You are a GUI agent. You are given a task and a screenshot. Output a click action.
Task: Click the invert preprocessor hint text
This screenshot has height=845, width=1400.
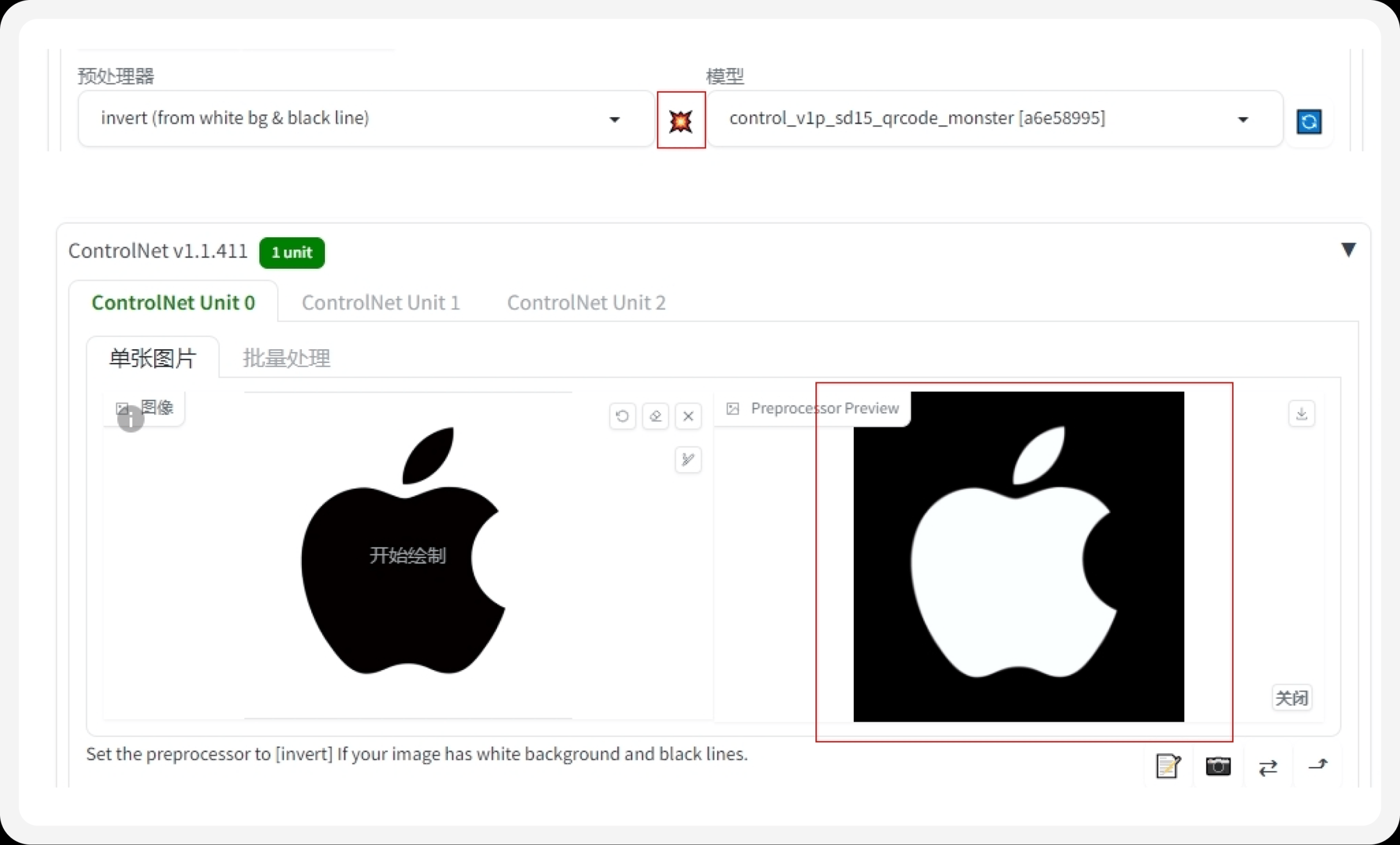pyautogui.click(x=417, y=754)
